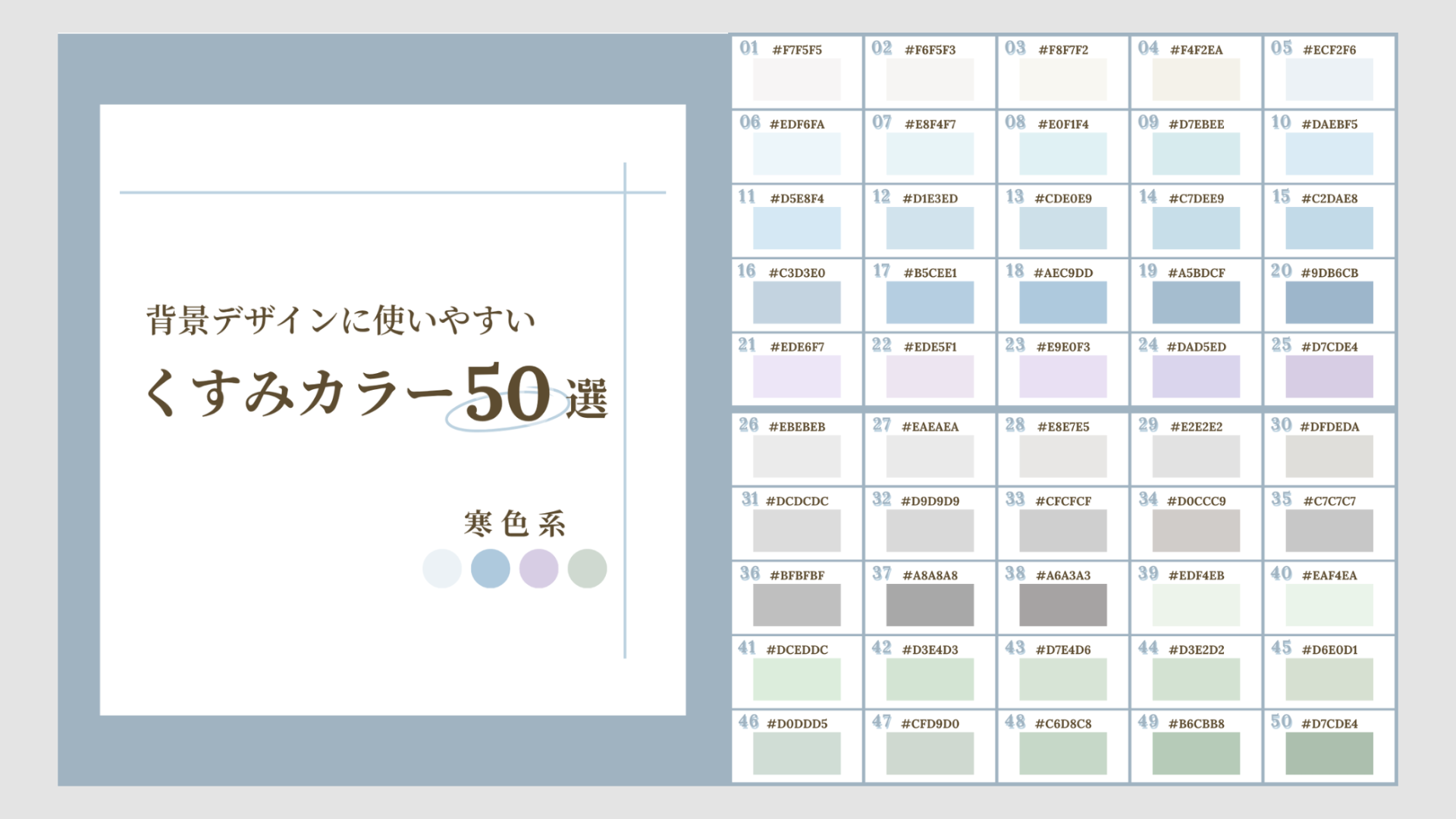The image size is (1456, 819).
Task: Select color swatch 01 #F7F5F5
Action: tap(795, 80)
